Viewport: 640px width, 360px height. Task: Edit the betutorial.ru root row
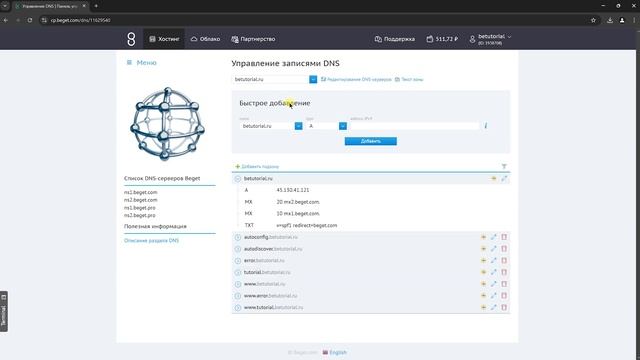[x=504, y=178]
